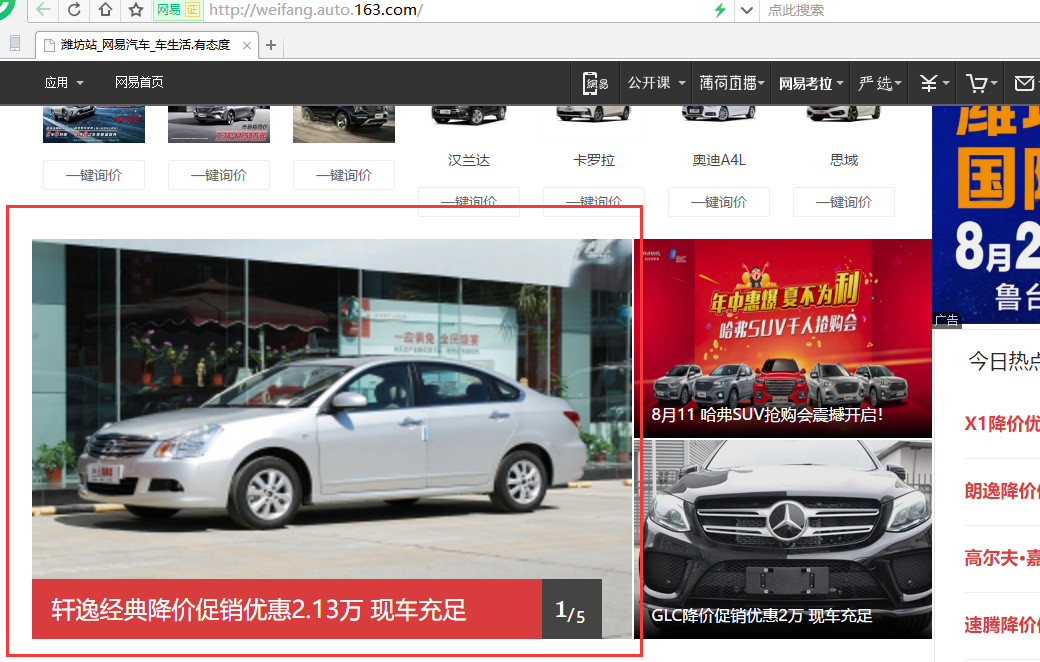
Task: Click 一键询价 under dark SUV thumbnail
Action: pos(344,175)
